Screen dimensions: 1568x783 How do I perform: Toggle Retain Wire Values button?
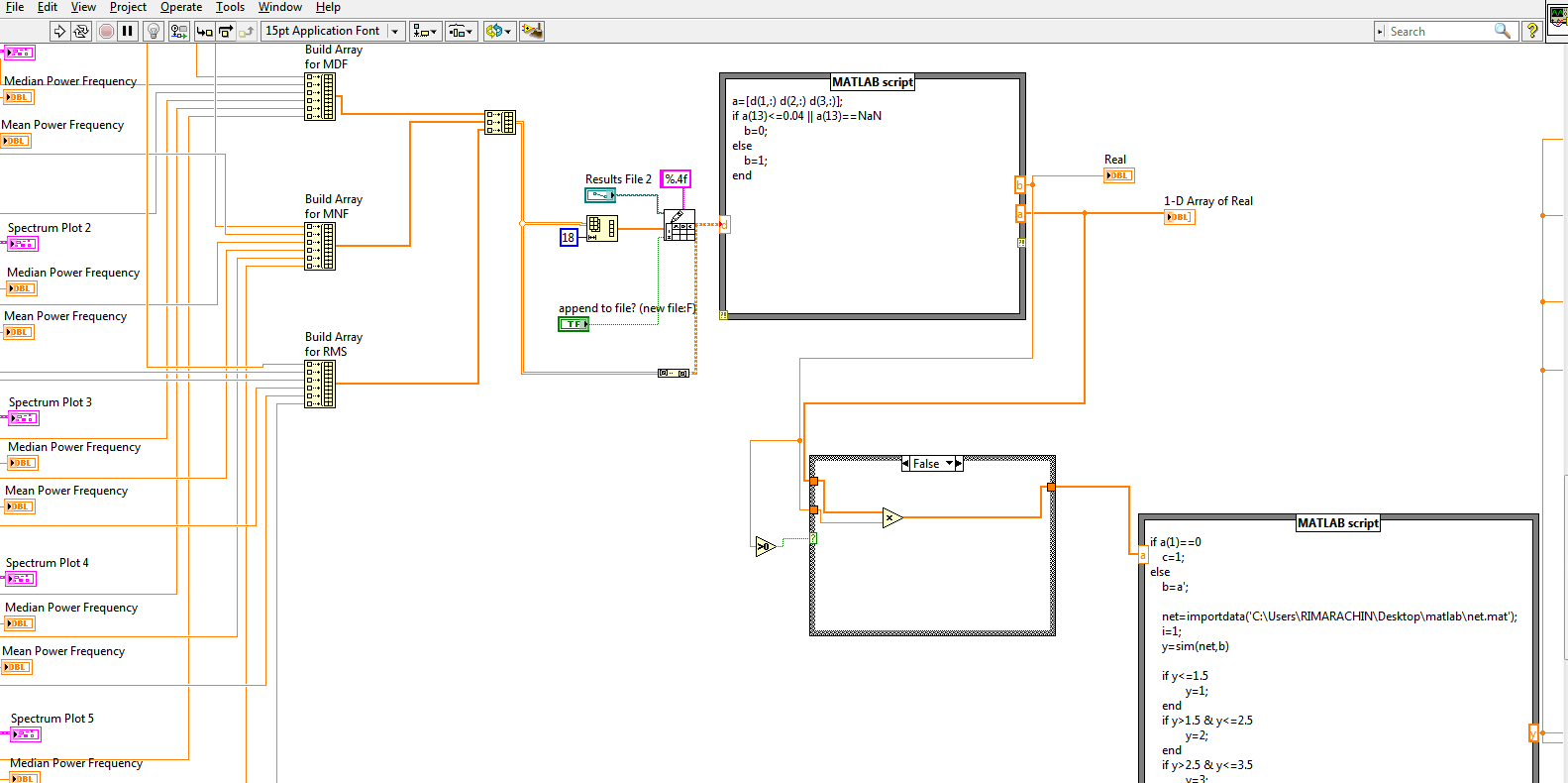[x=179, y=31]
